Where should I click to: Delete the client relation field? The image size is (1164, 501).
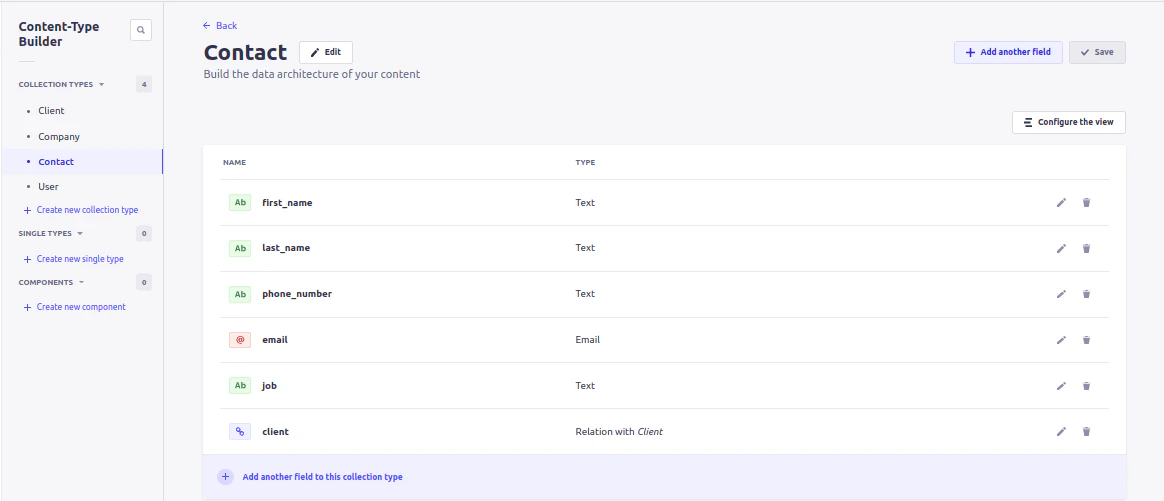(x=1086, y=432)
